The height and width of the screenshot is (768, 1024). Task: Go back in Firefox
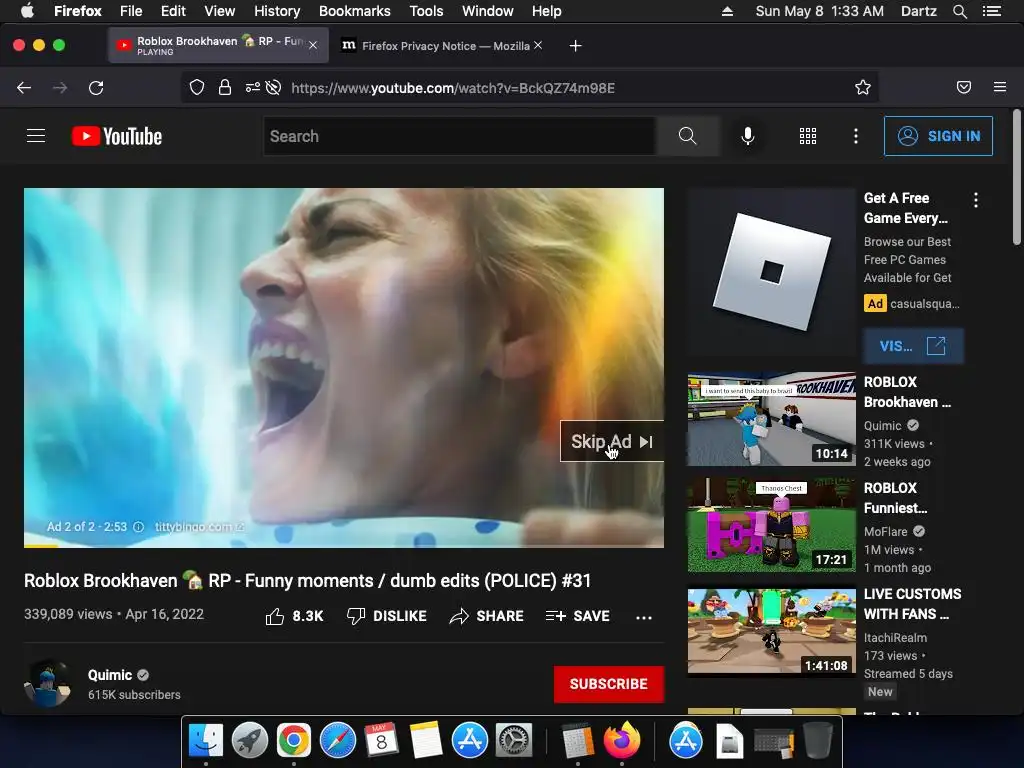(24, 88)
